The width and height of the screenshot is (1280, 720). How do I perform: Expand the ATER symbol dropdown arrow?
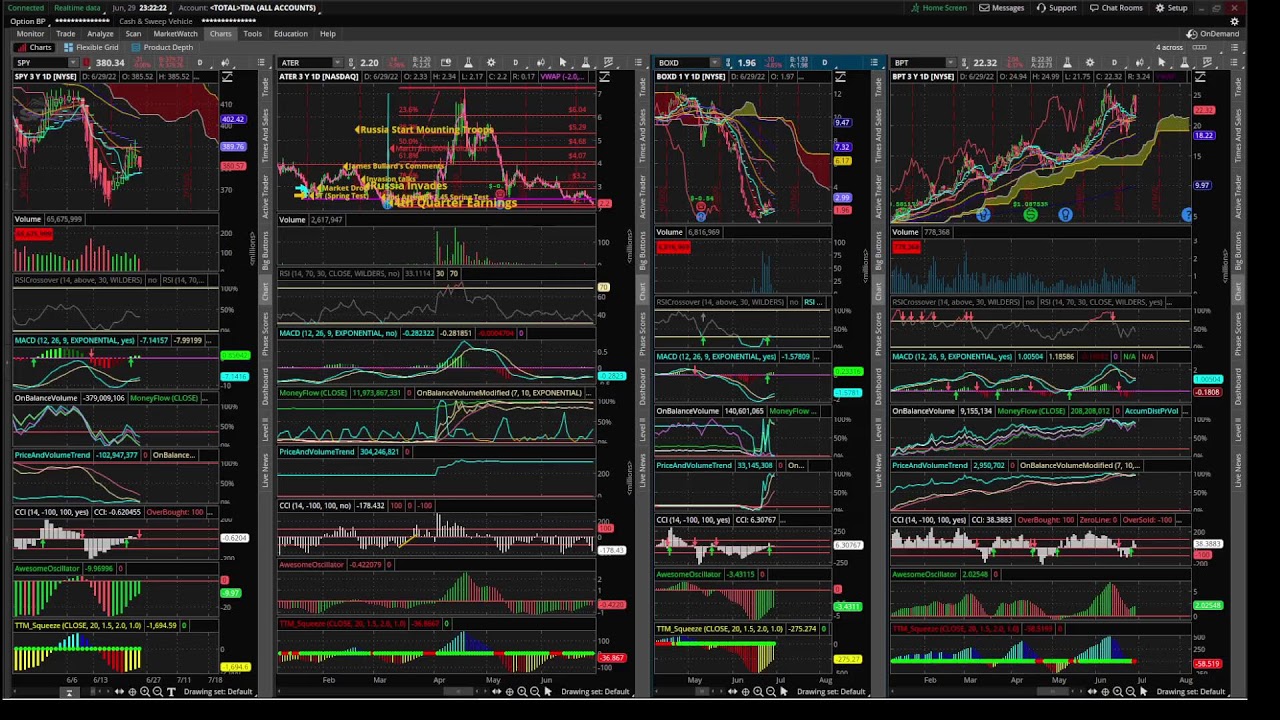pos(338,63)
